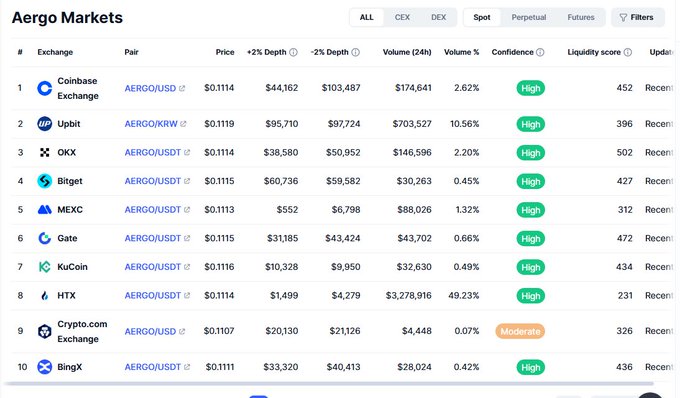Click the Confidence info icon

click(x=540, y=52)
